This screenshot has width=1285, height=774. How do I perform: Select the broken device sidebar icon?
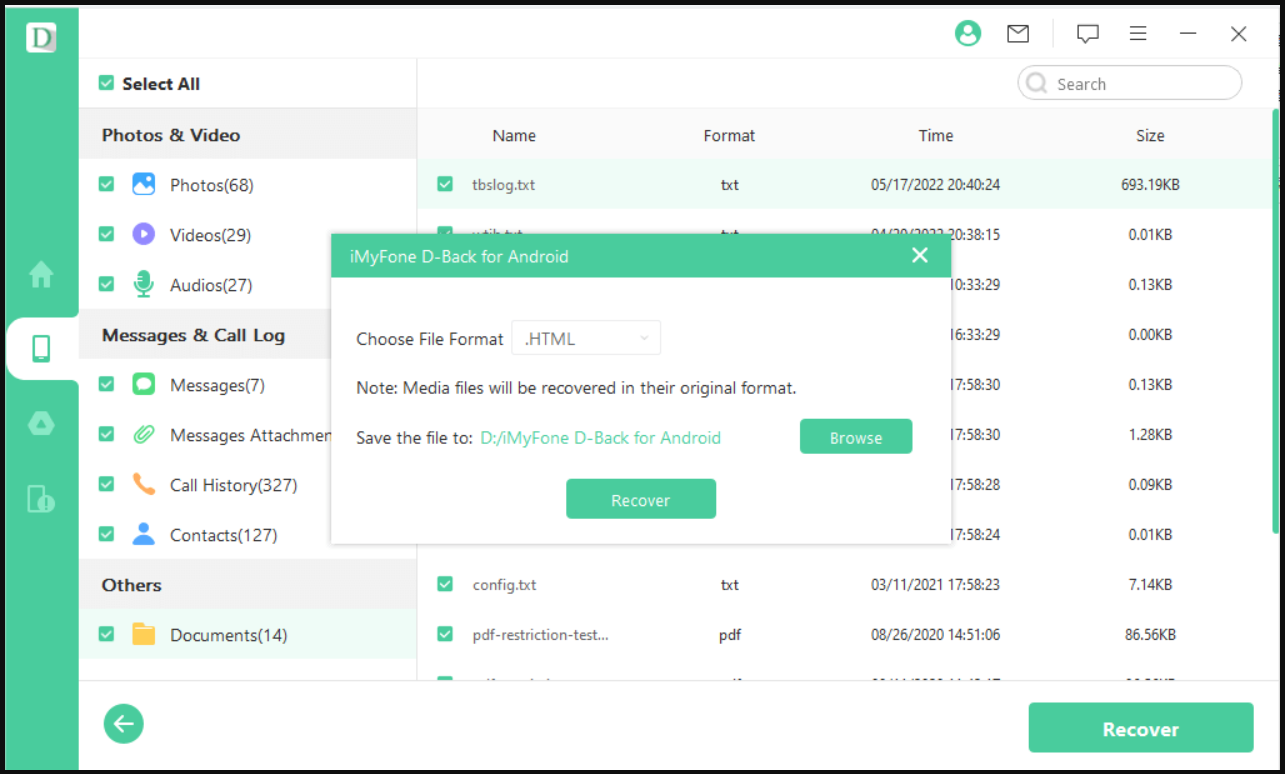click(41, 498)
